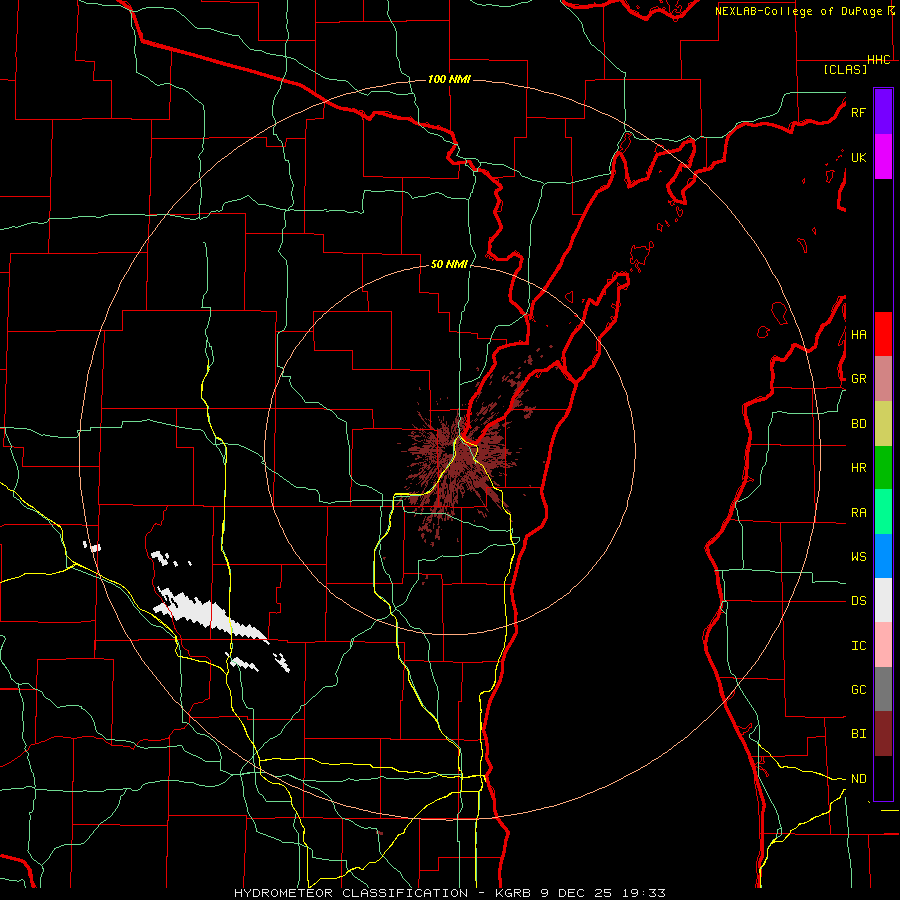Click the BI legend label
This screenshot has height=900, width=900.
pyautogui.click(x=858, y=734)
